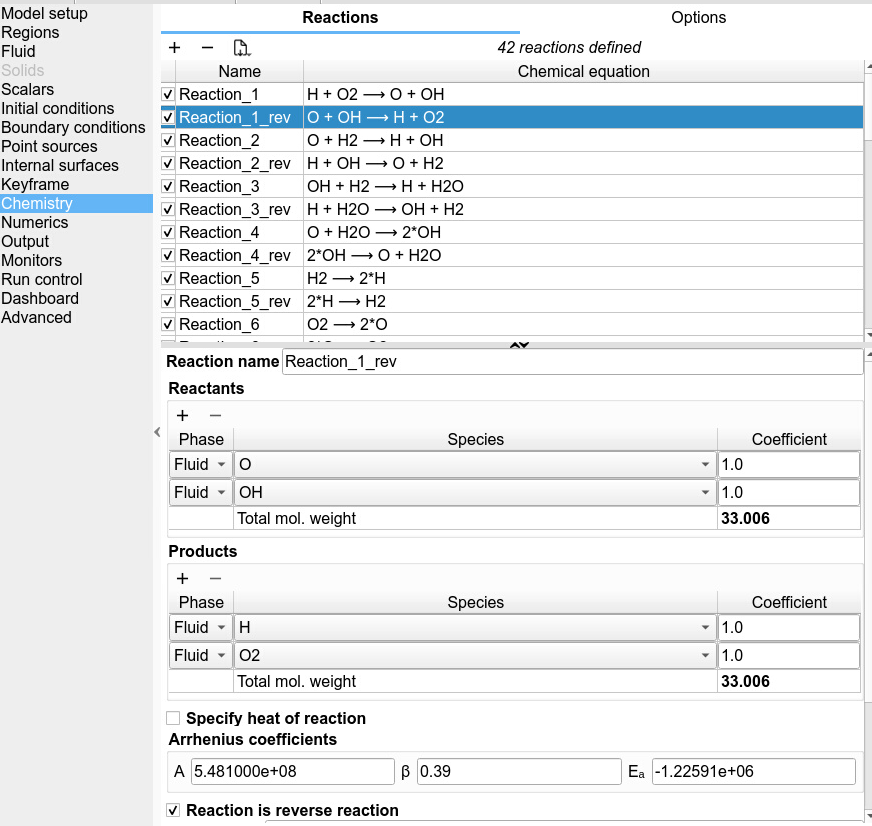Switch to the Options tab
The height and width of the screenshot is (826, 872).
click(698, 18)
